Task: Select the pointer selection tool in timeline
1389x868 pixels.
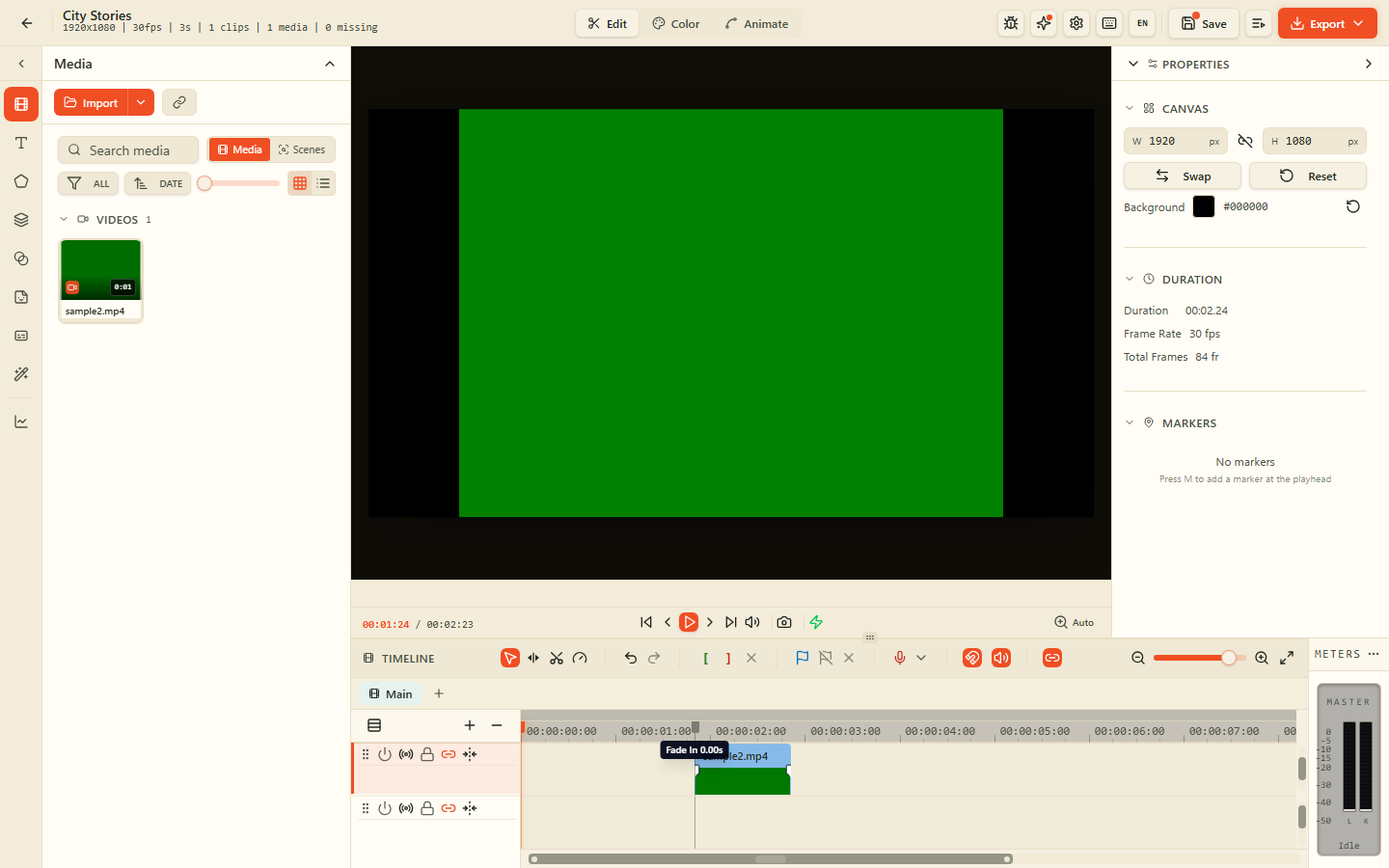Action: point(510,658)
